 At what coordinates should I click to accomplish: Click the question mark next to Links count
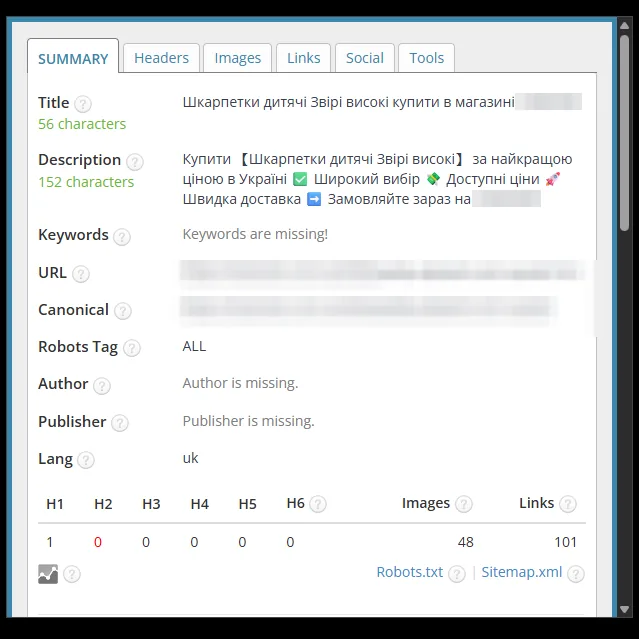click(x=568, y=504)
